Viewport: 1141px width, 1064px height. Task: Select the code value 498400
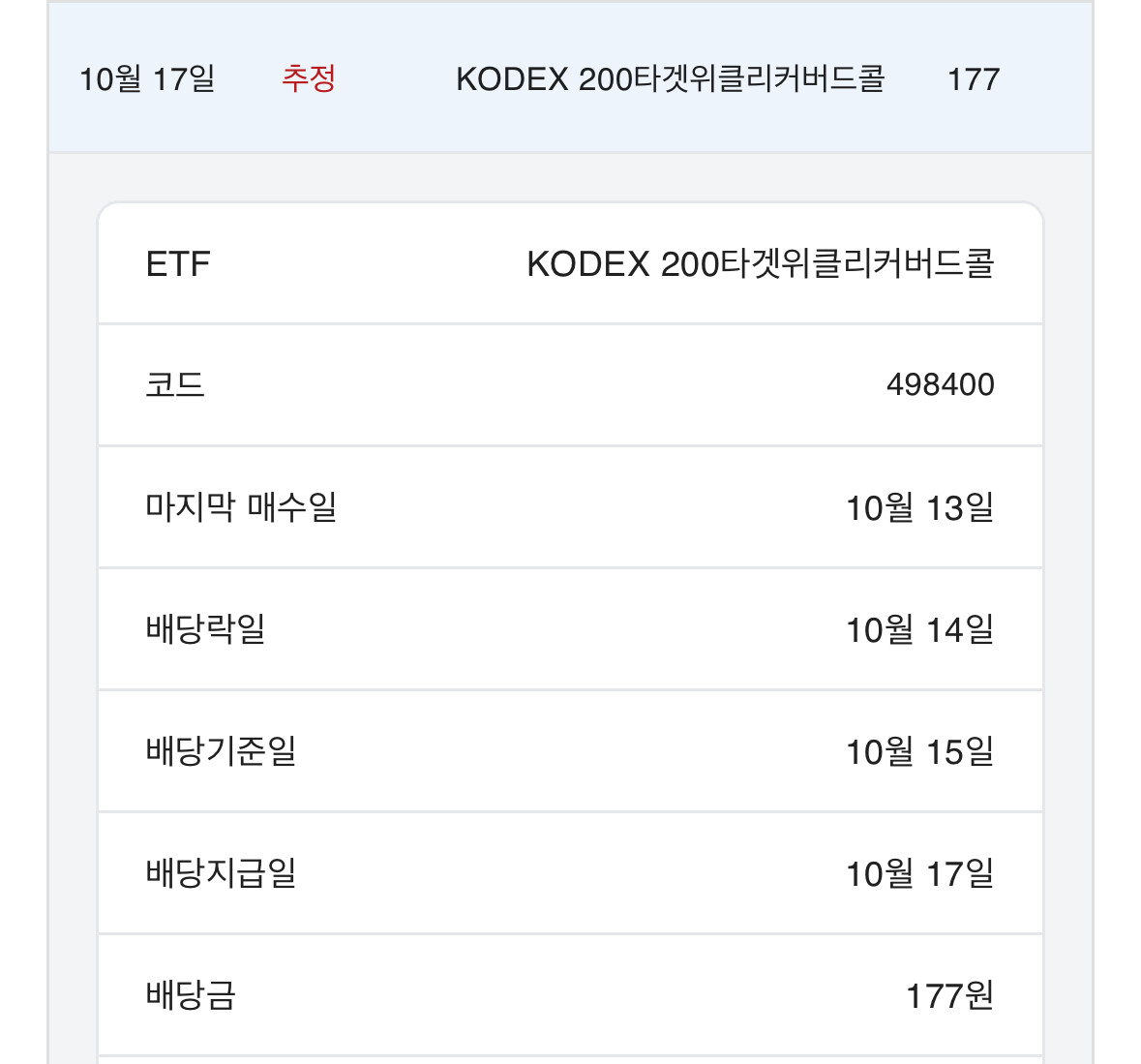(x=940, y=385)
